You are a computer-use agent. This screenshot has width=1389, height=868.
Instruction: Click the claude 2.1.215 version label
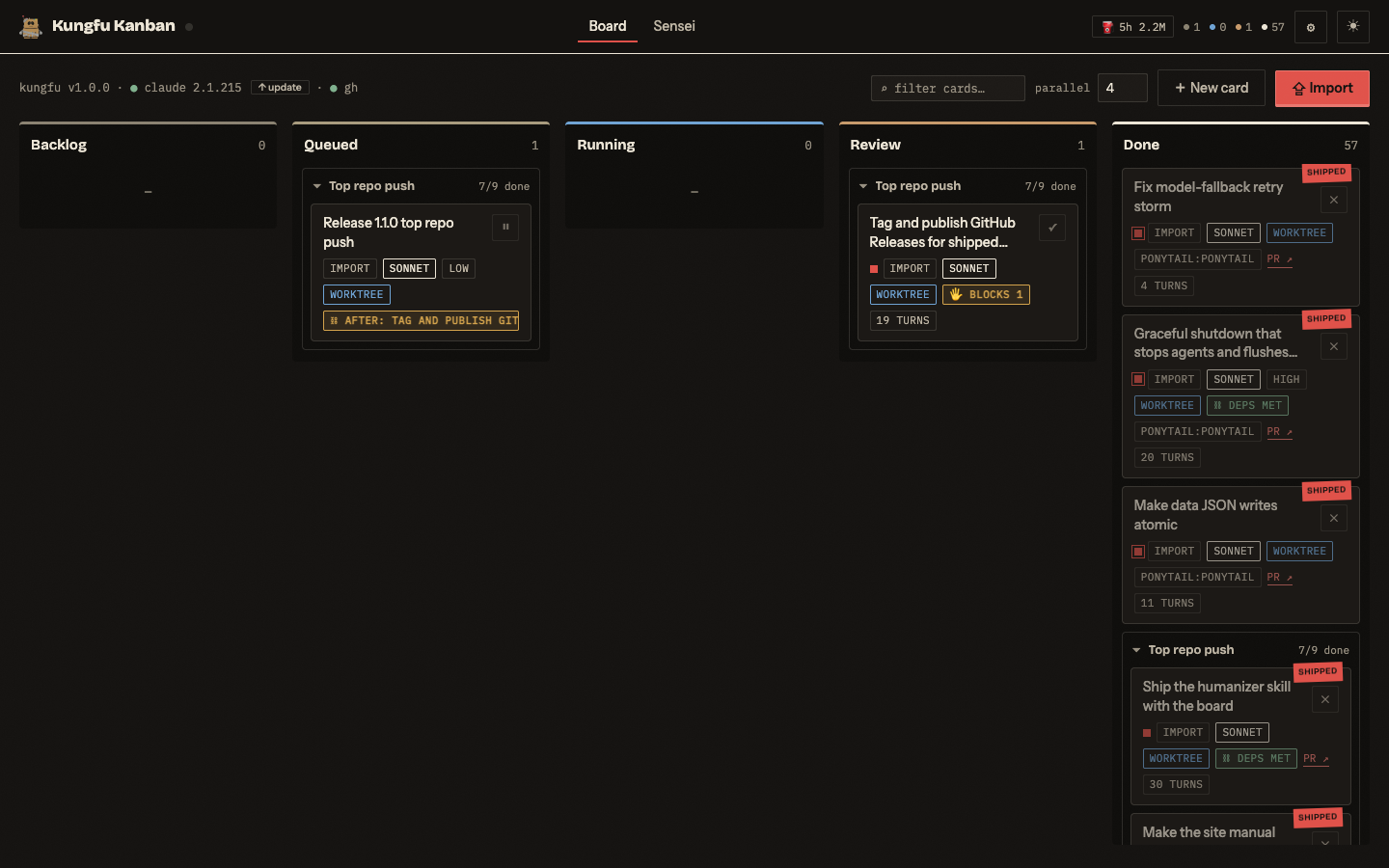[193, 88]
